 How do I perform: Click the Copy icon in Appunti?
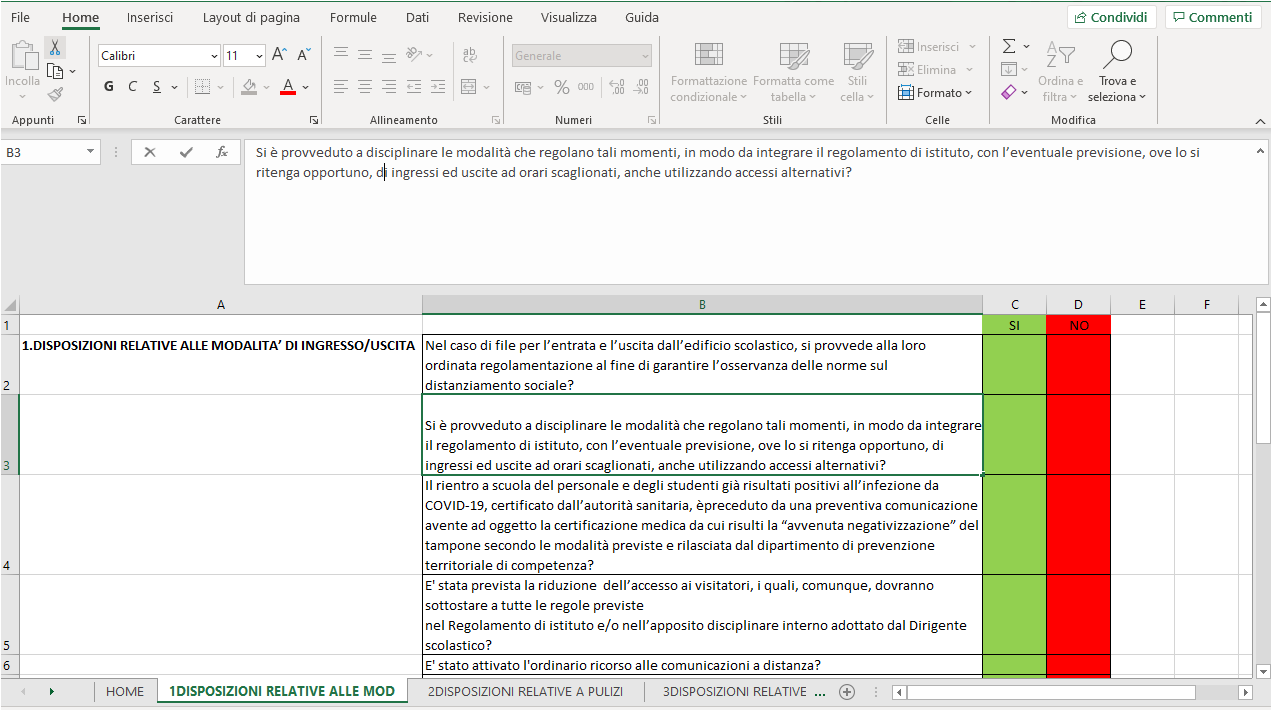click(55, 71)
